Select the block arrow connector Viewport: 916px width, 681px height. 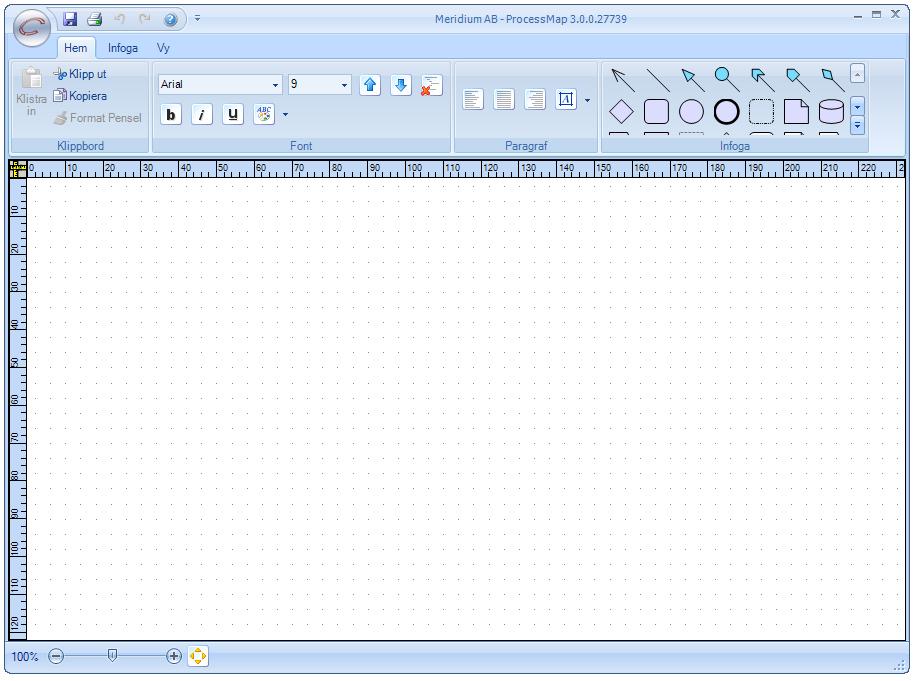[x=762, y=80]
